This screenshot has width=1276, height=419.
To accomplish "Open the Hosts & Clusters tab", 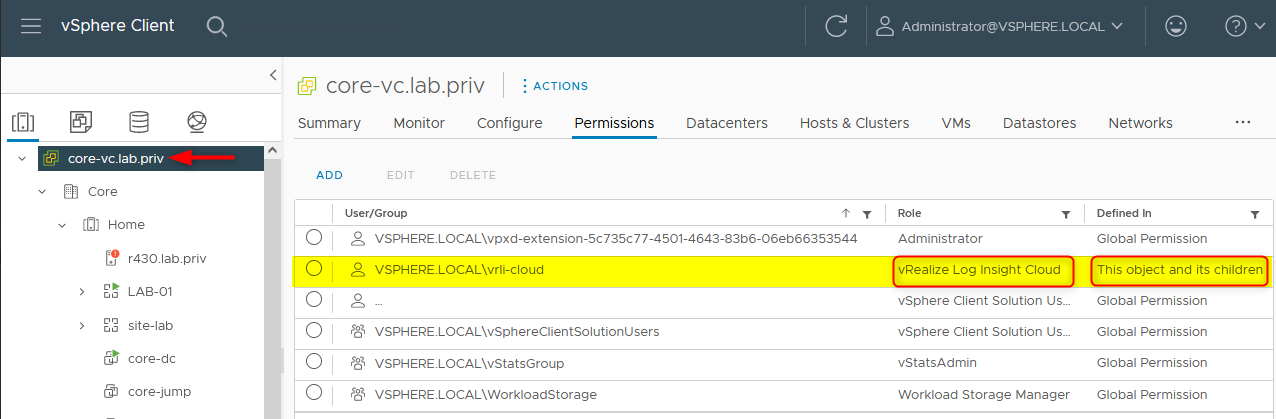I will click(x=855, y=123).
